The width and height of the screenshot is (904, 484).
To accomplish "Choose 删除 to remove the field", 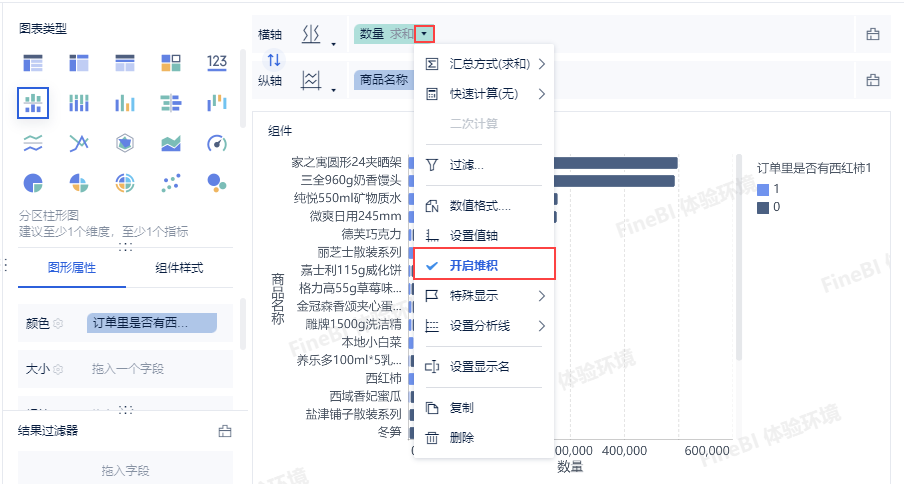I will 484,438.
